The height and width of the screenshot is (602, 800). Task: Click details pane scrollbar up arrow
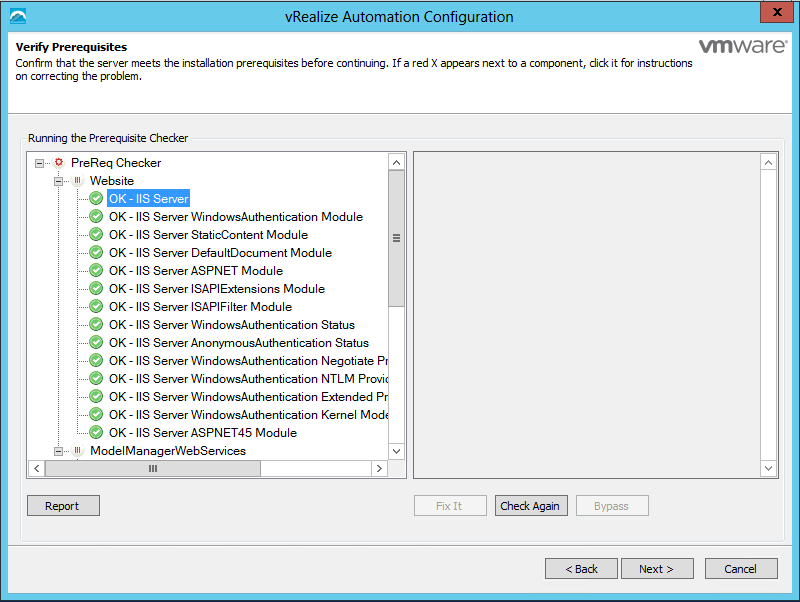pyautogui.click(x=768, y=163)
